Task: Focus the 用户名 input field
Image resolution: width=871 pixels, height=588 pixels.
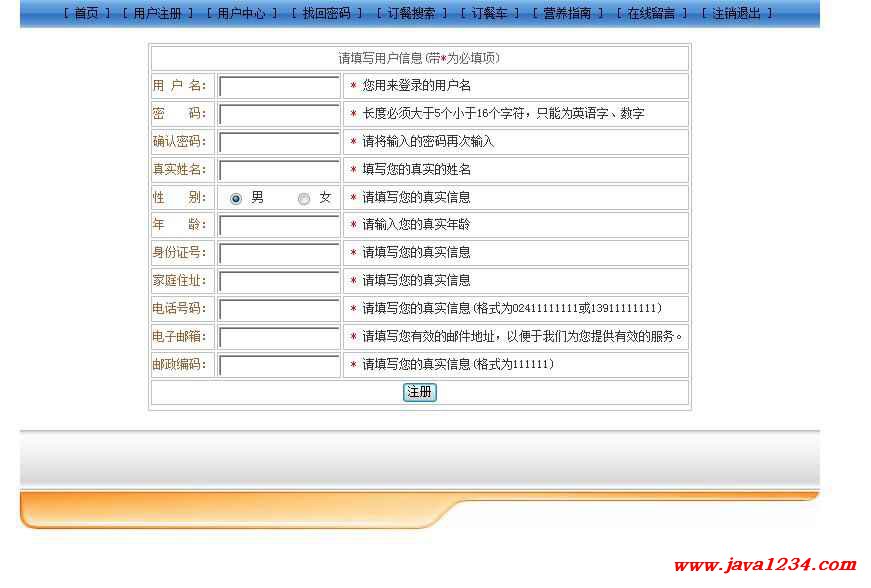Action: [279, 87]
